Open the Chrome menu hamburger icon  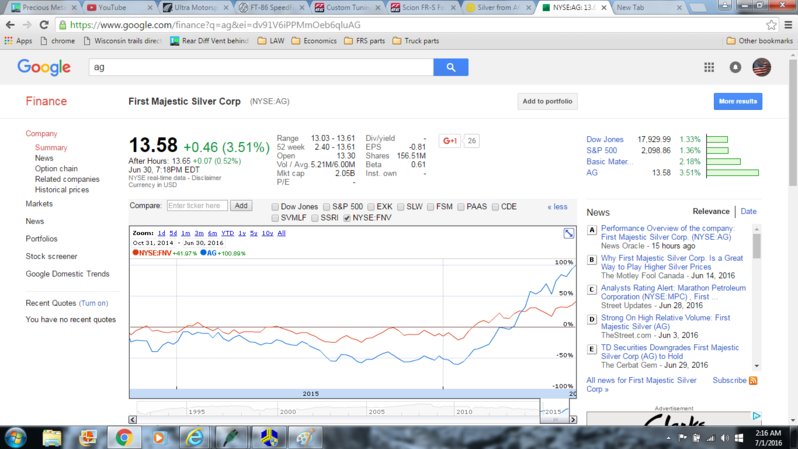788,25
